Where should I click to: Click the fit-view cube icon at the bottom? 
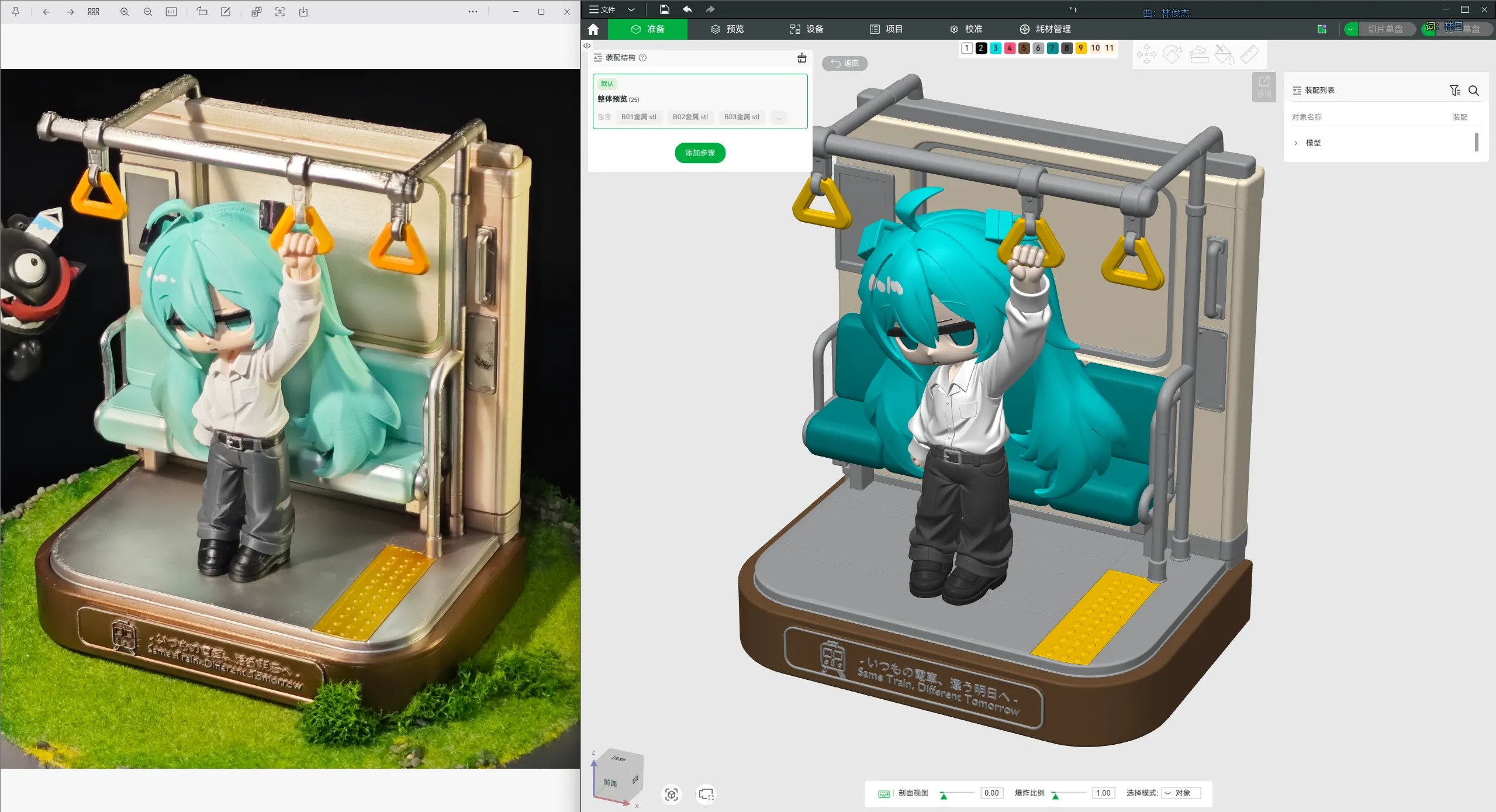(x=671, y=794)
